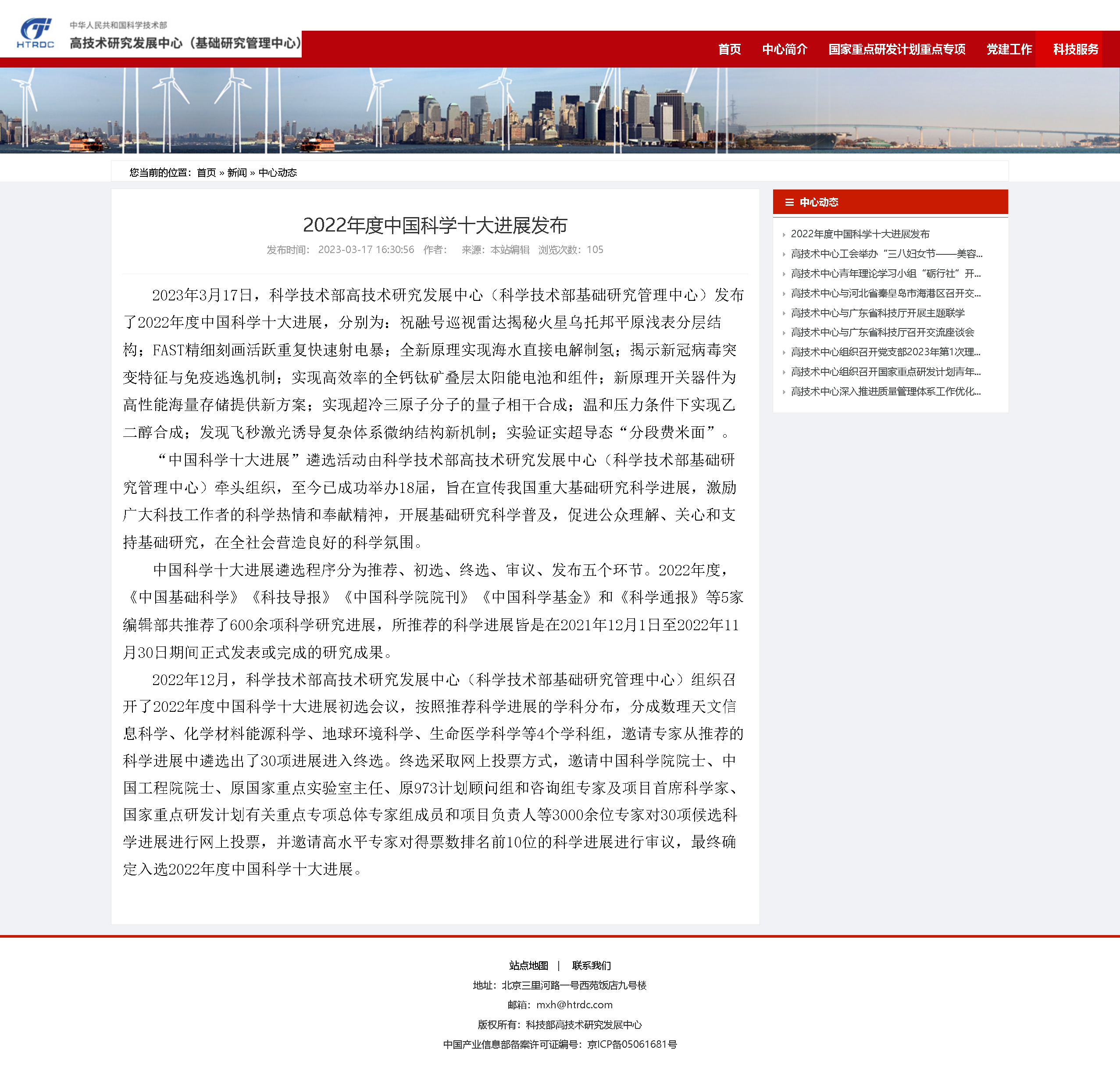Click 中心动态 breadcrumb link
This screenshot has width=1120, height=1071.
tap(278, 172)
